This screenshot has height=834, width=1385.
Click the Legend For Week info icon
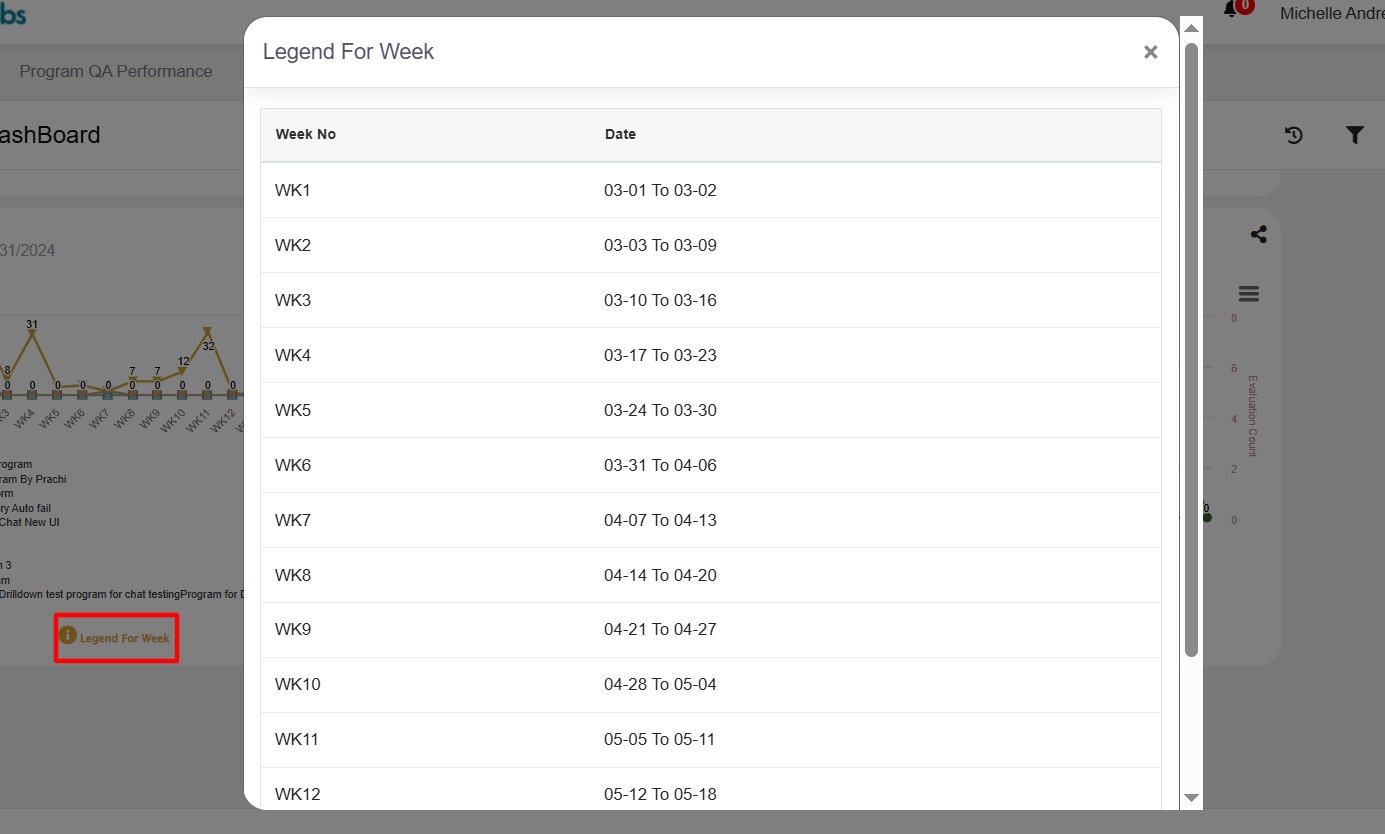pos(68,635)
